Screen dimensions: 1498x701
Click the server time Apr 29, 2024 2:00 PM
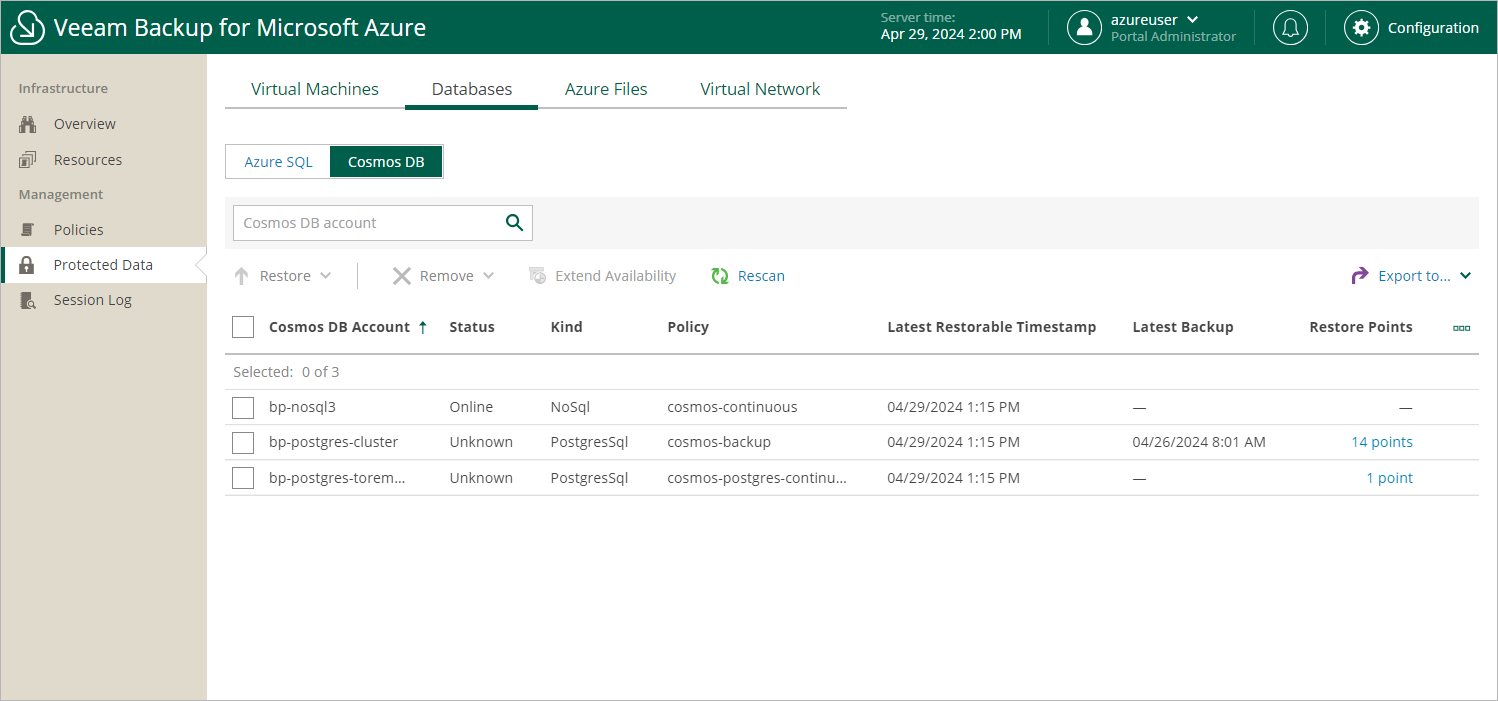pos(951,34)
